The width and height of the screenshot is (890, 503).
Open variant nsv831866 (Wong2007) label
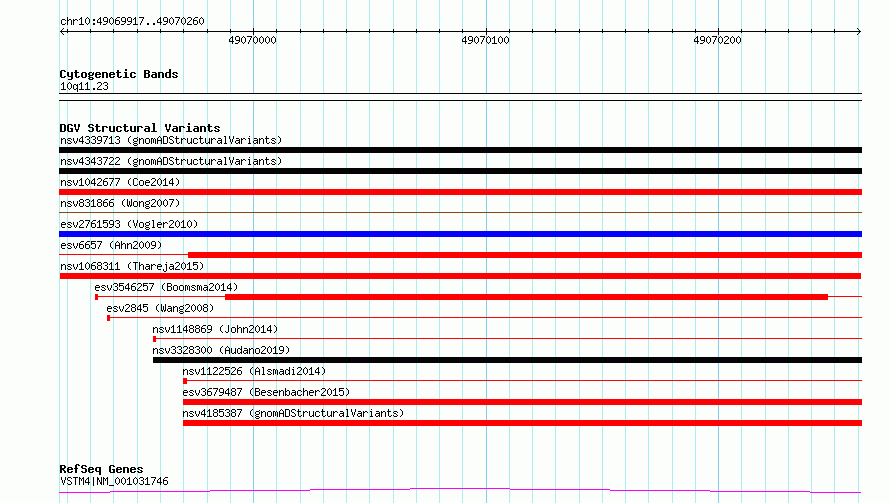[120, 203]
